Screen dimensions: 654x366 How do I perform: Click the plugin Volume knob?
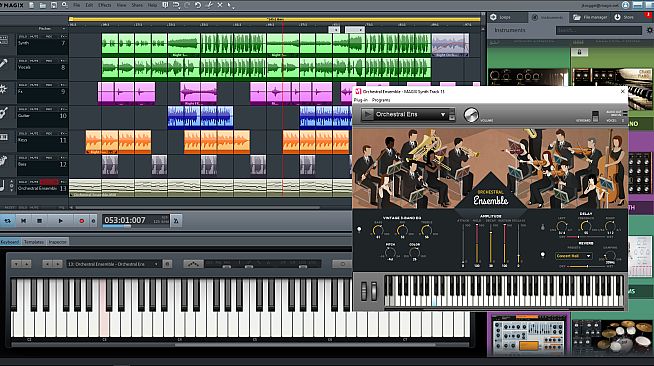[x=471, y=115]
